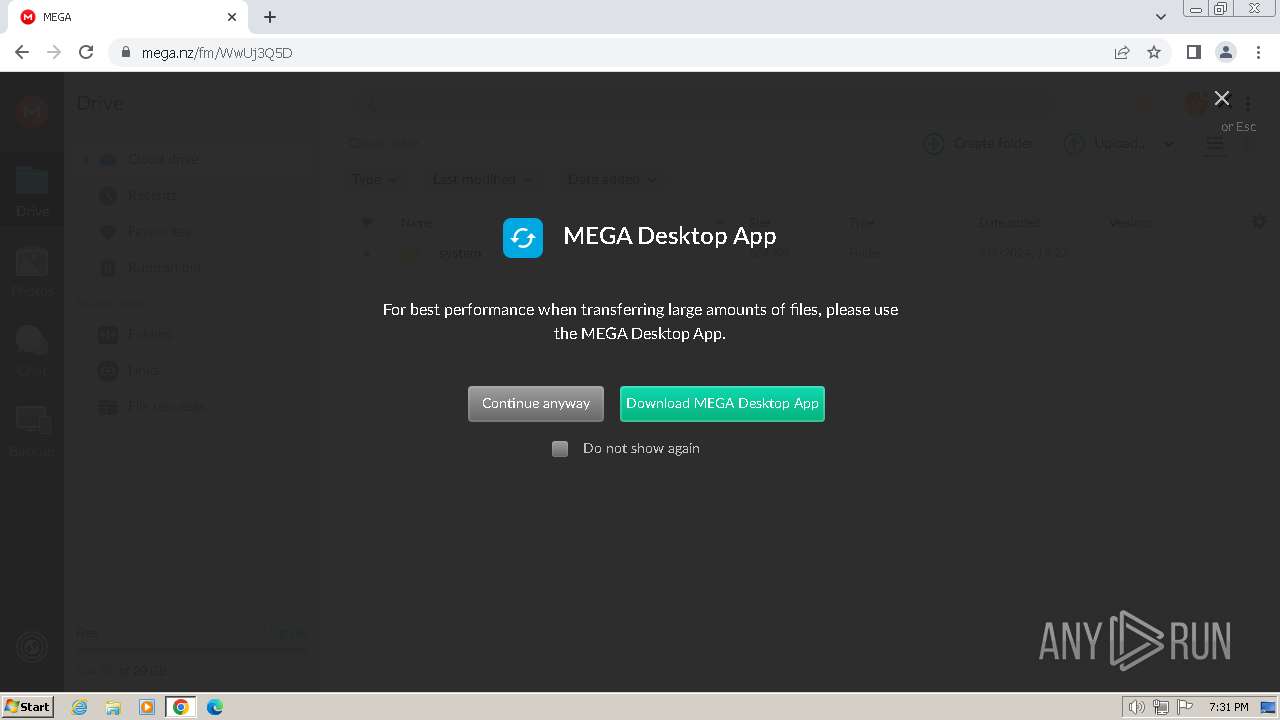This screenshot has height=720, width=1280.
Task: Open the Chrome profile avatar
Action: (x=1225, y=53)
